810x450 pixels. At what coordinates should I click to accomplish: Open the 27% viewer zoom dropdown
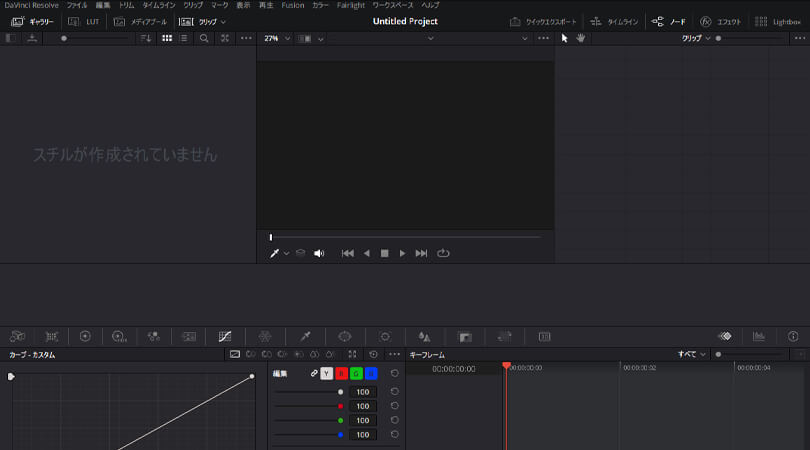277,38
